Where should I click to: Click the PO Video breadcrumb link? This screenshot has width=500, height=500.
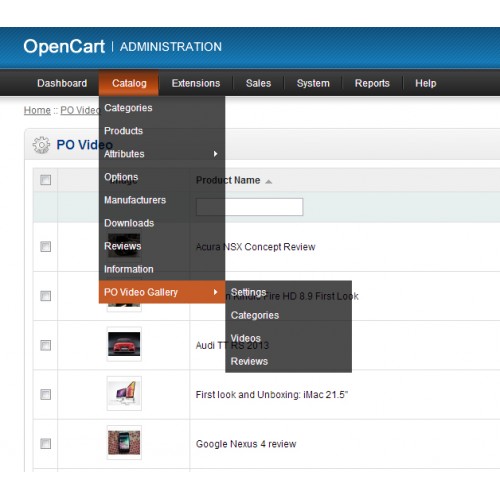click(x=80, y=110)
